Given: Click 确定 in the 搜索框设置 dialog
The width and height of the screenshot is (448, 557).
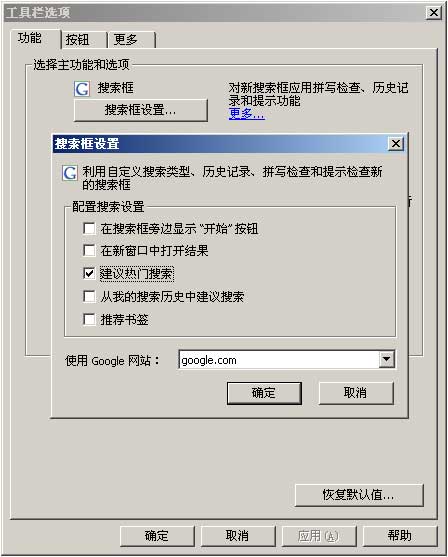Looking at the screenshot, I should tap(264, 393).
